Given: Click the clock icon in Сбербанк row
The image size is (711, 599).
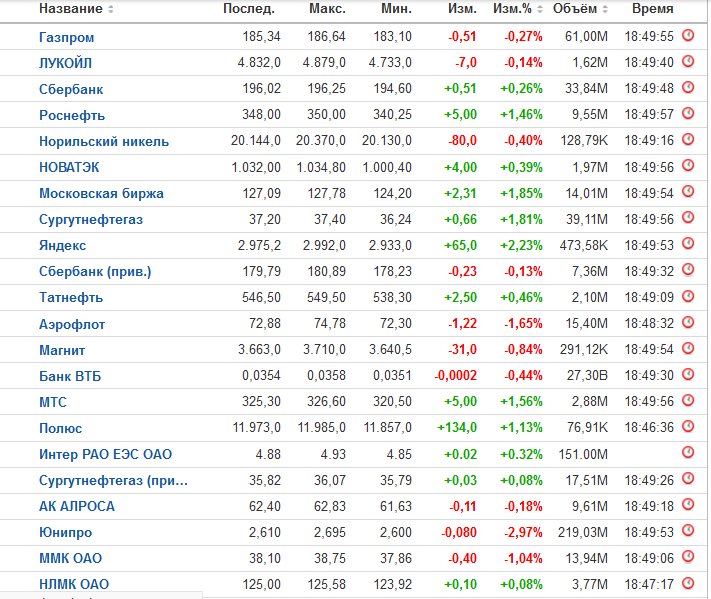Looking at the screenshot, I should (x=688, y=87).
